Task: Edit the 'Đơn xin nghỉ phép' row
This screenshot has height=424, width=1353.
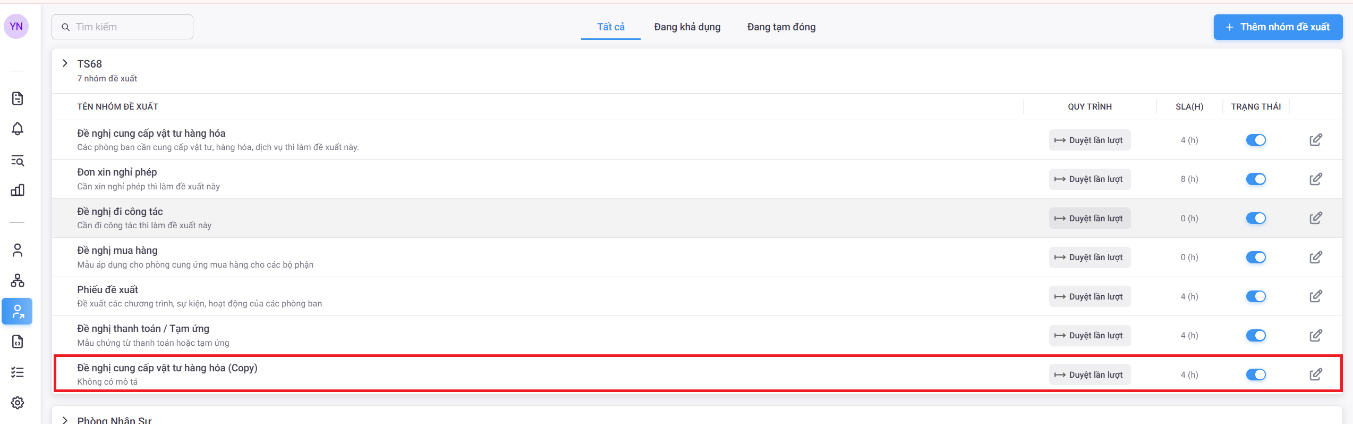Action: pos(1315,179)
